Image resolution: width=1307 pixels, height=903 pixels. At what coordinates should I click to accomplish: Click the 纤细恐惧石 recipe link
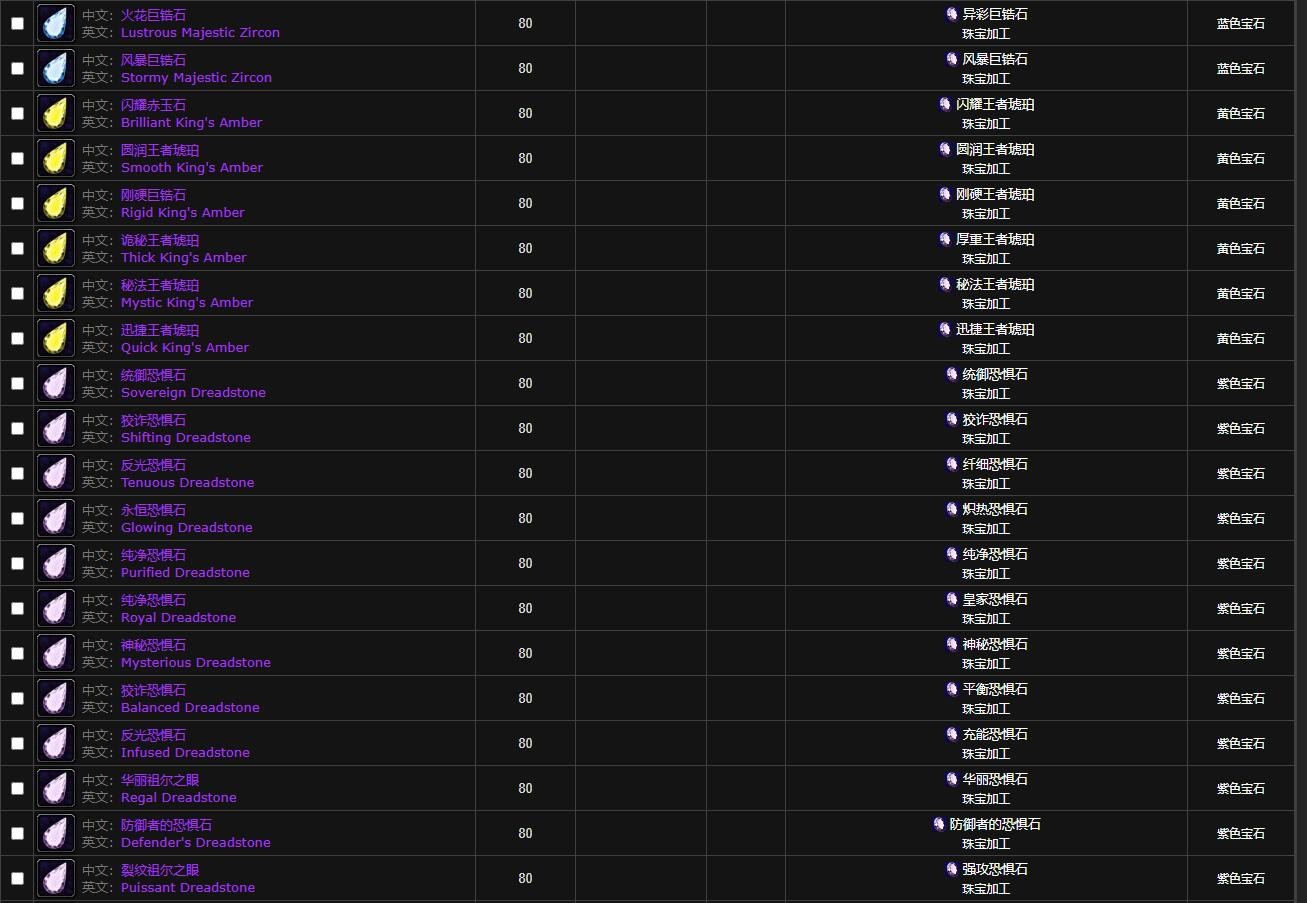pyautogui.click(x=995, y=464)
